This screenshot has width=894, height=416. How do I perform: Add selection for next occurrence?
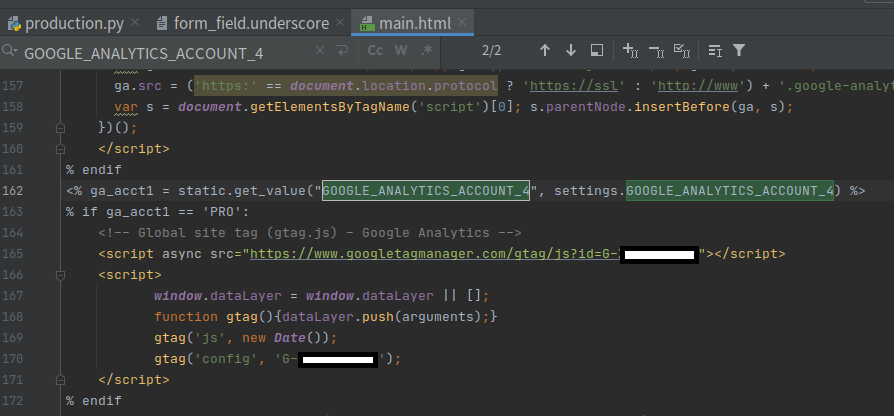(x=630, y=51)
